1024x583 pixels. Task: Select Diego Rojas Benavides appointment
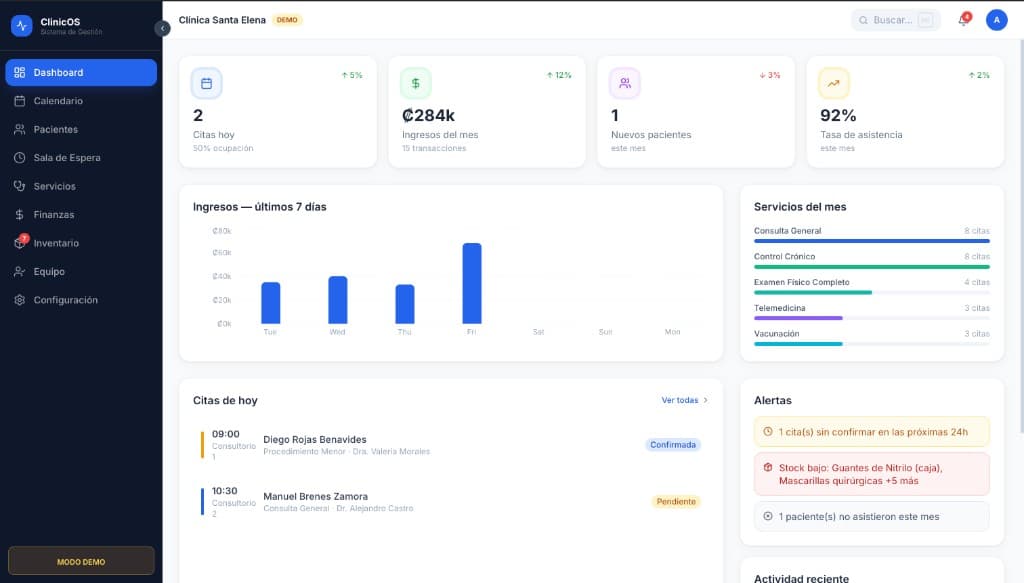[x=451, y=445]
